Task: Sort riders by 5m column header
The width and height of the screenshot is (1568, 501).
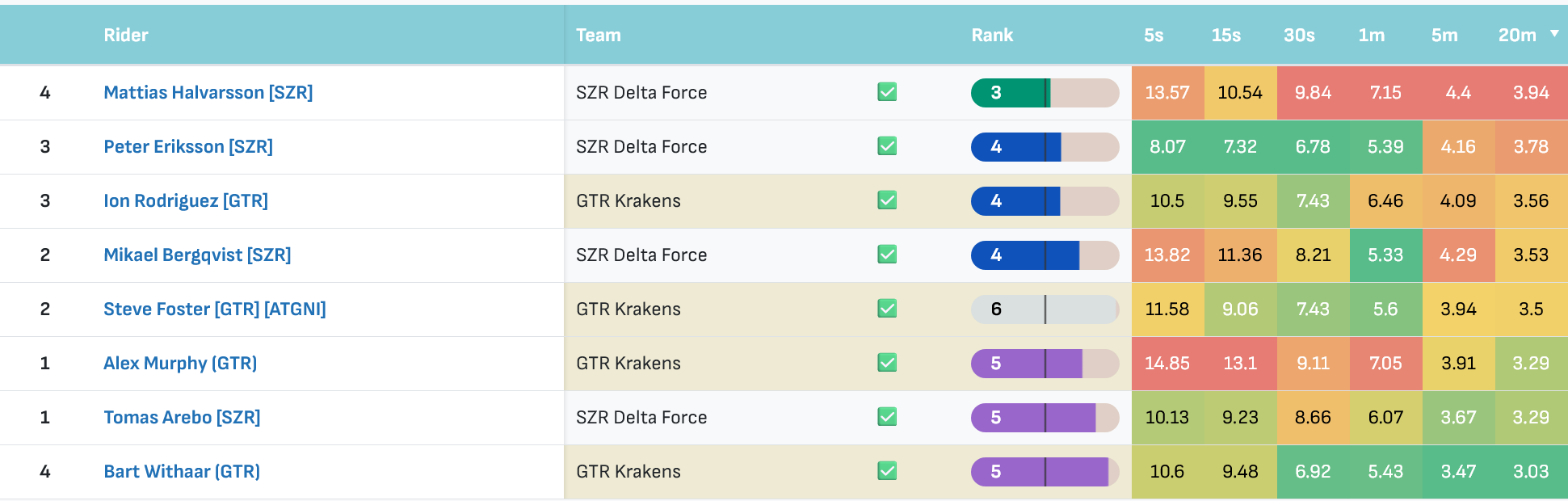Action: coord(1444,36)
